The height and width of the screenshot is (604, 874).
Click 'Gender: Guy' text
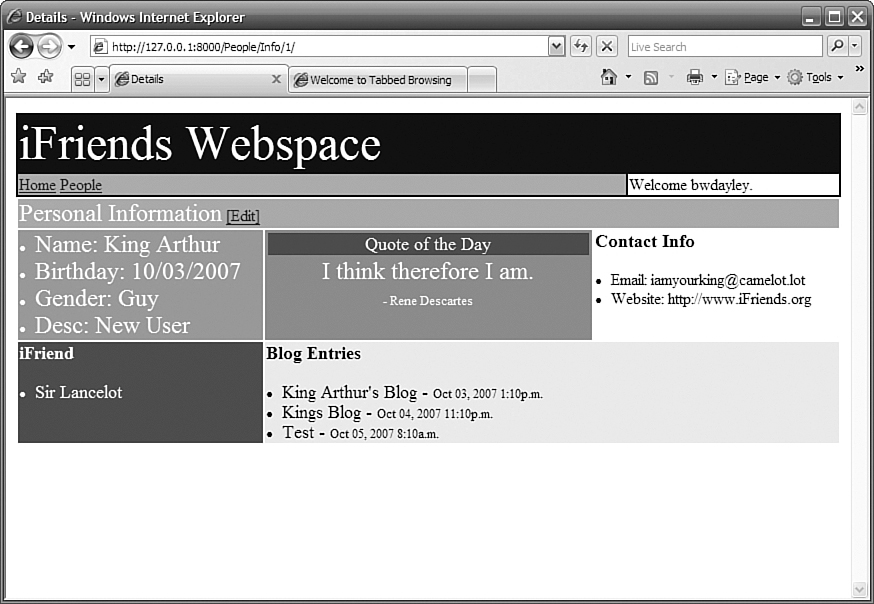click(x=96, y=299)
